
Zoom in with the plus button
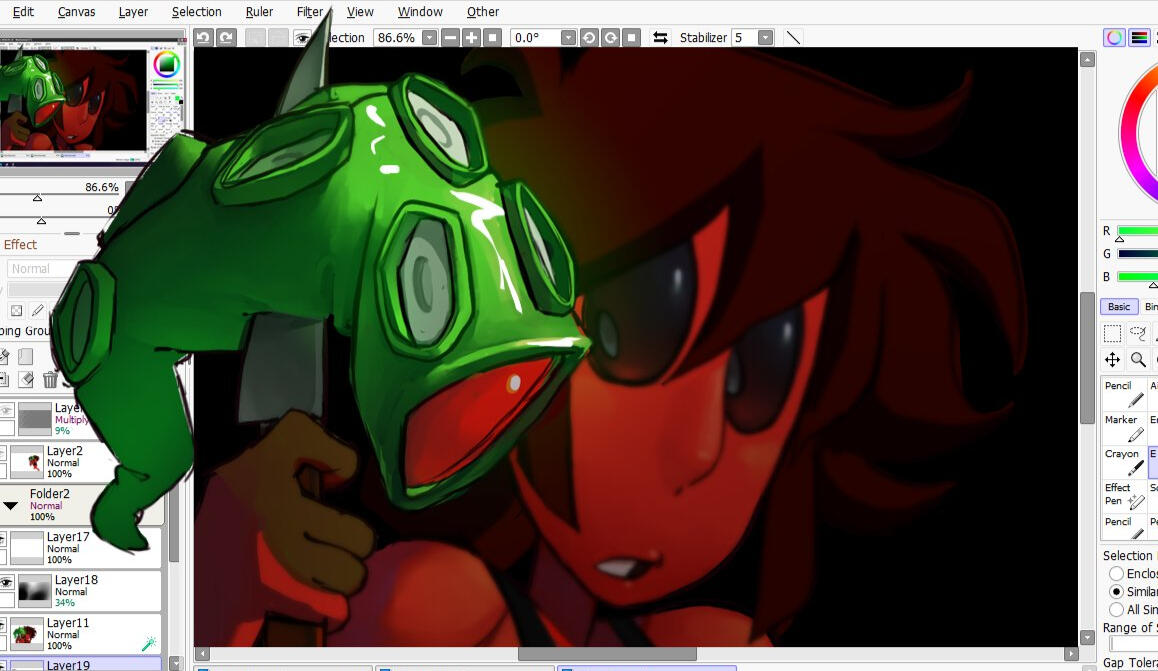coord(472,37)
